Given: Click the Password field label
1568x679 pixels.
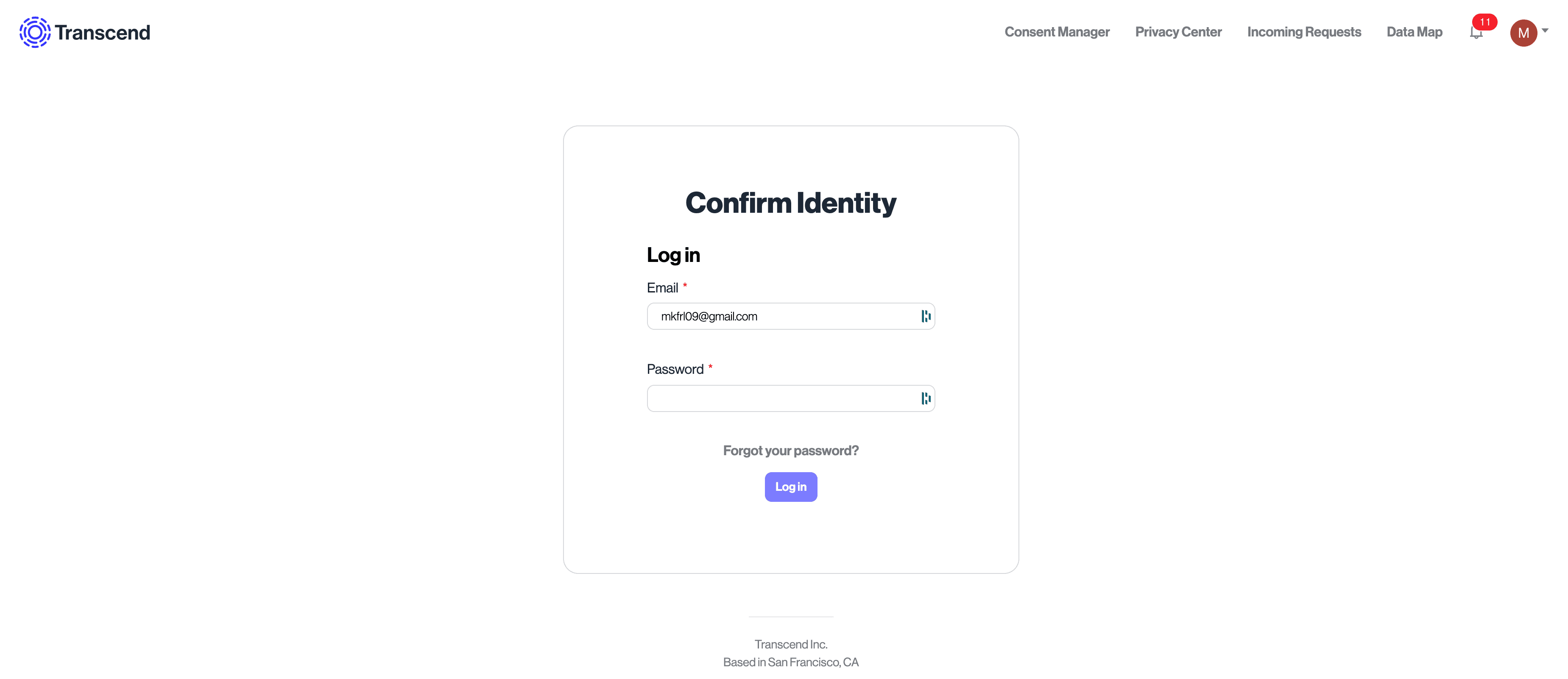Looking at the screenshot, I should pos(675,369).
